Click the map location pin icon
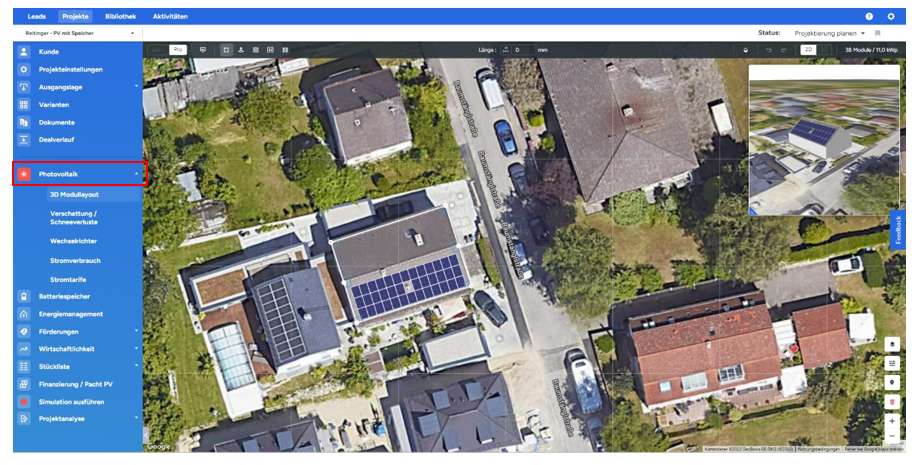The image size is (919, 465). tap(892, 382)
